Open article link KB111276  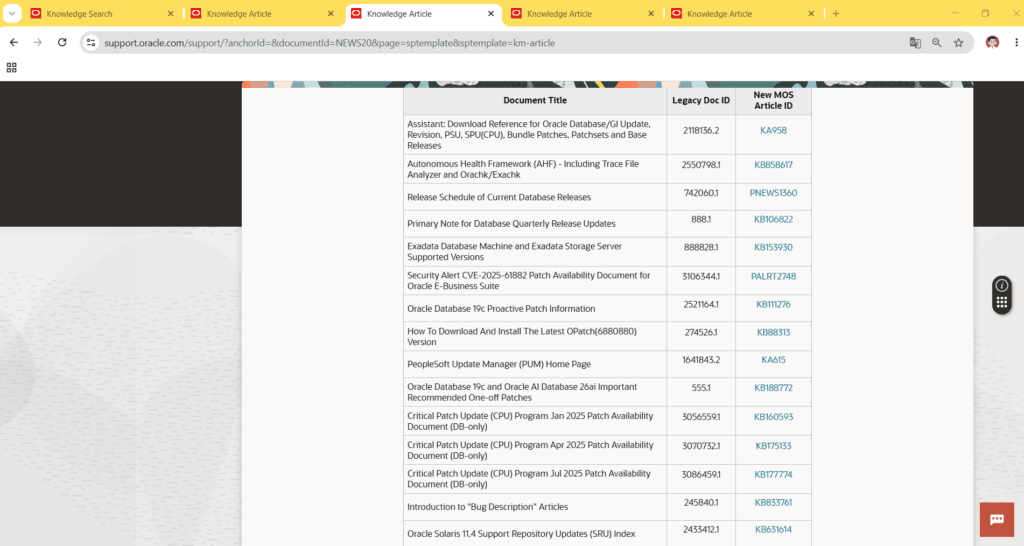click(x=773, y=304)
